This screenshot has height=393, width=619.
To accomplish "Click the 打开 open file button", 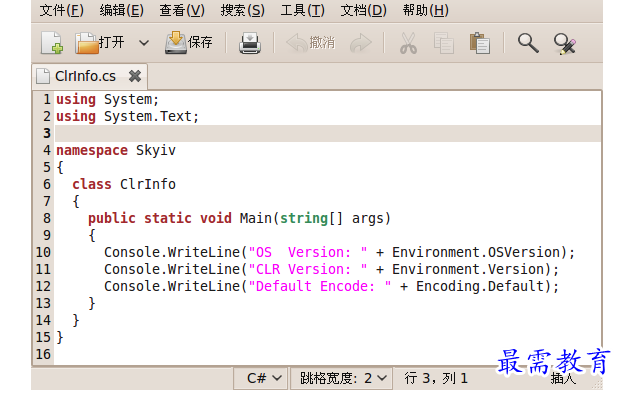I will click(x=100, y=43).
